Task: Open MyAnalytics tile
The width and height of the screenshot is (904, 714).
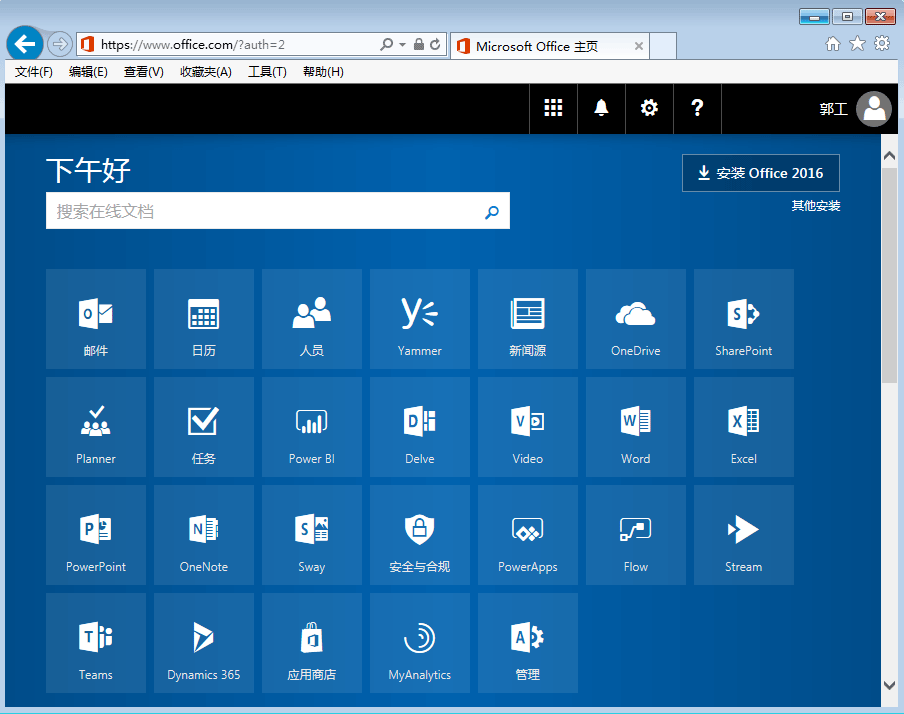Action: tap(420, 643)
